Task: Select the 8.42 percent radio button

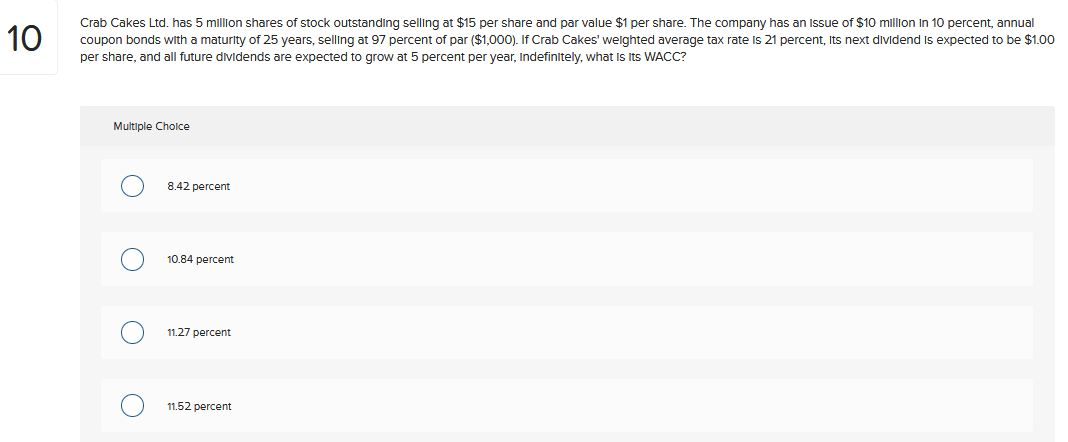Action: click(x=131, y=187)
